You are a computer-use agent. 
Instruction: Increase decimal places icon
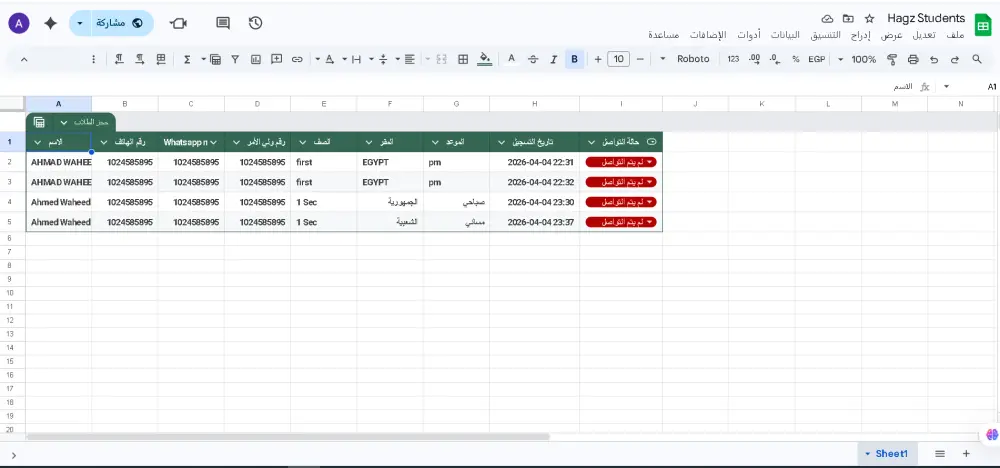pos(754,59)
